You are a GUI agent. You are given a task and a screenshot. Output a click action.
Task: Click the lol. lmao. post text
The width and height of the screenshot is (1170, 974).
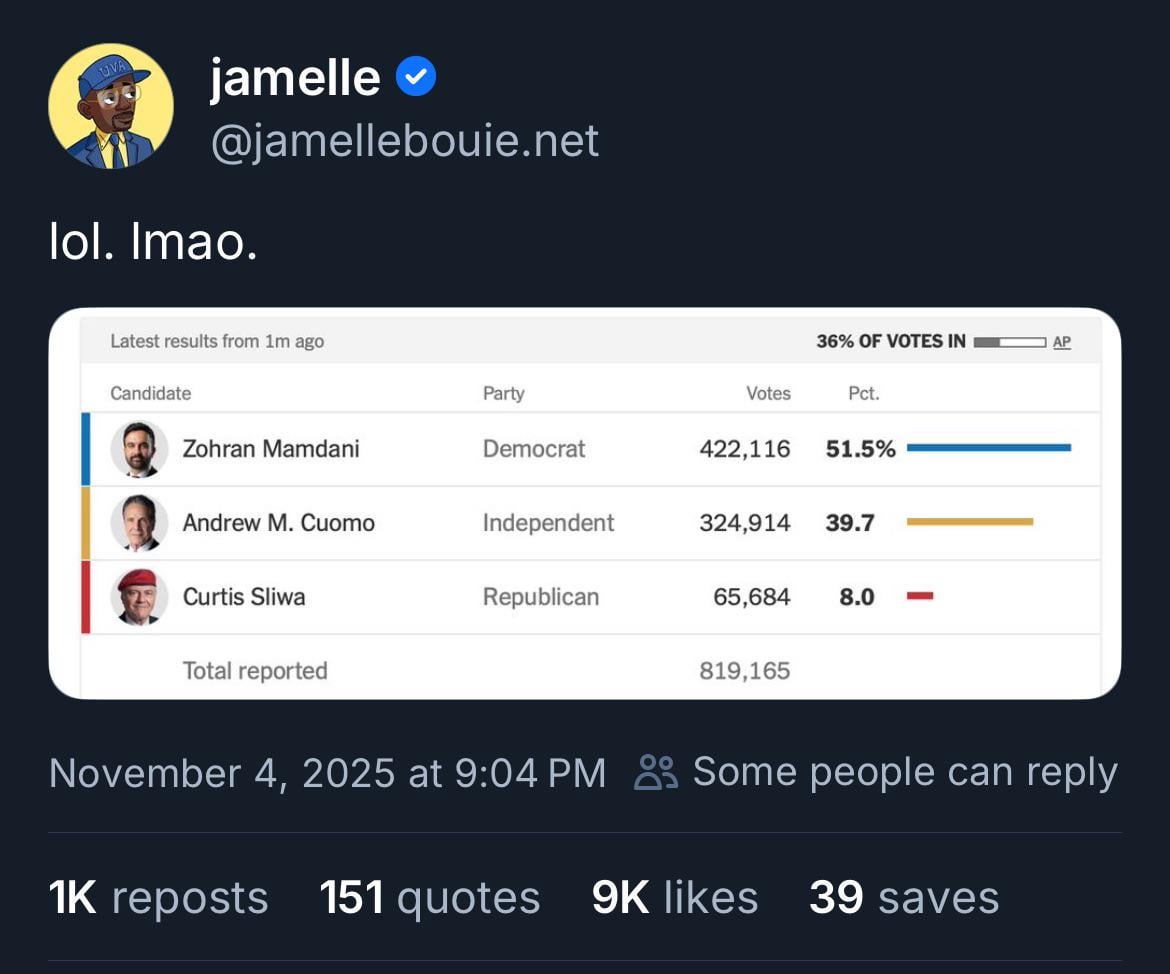(x=153, y=244)
